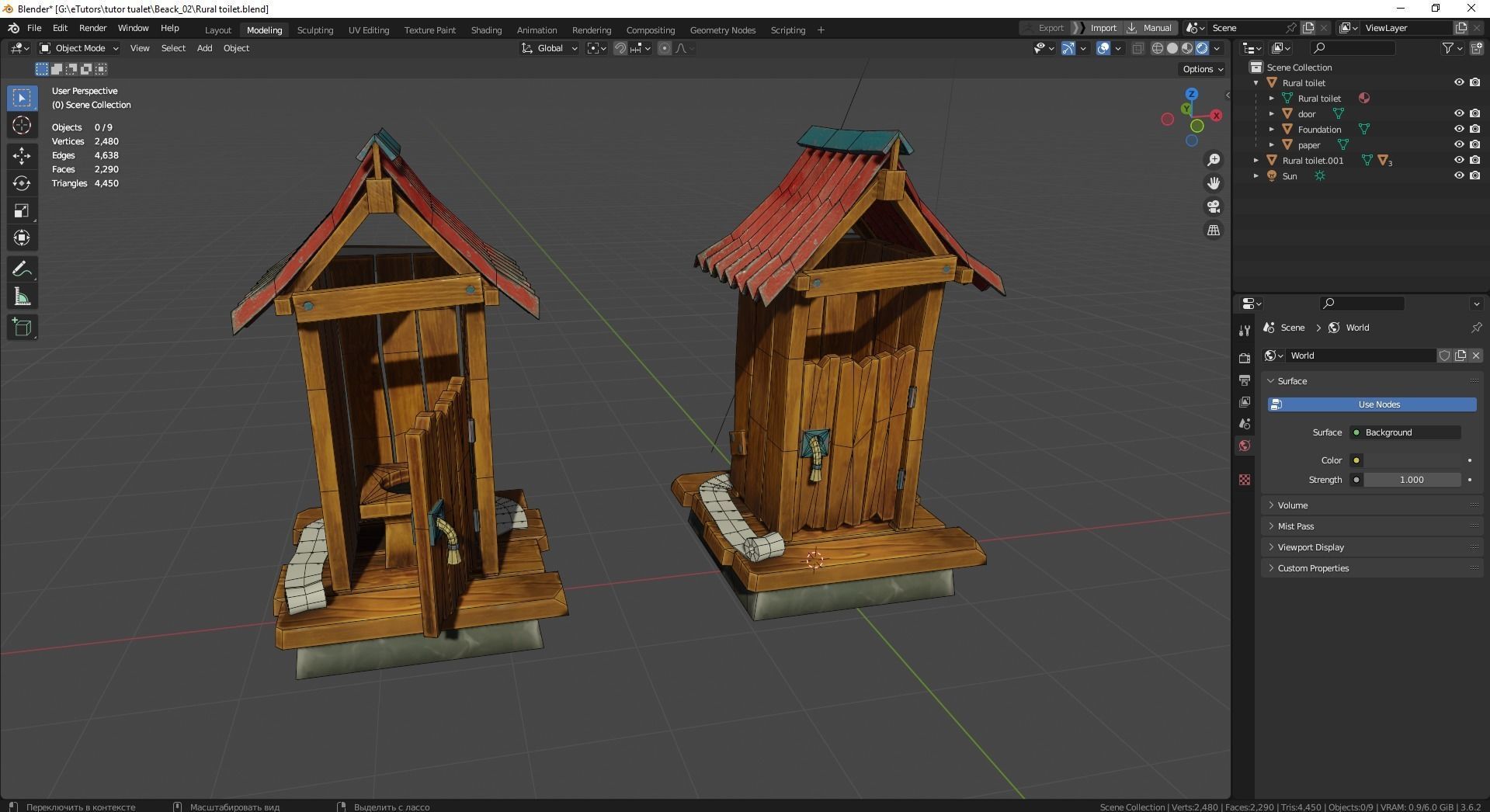Expand the door collection in outliner

(x=1272, y=113)
